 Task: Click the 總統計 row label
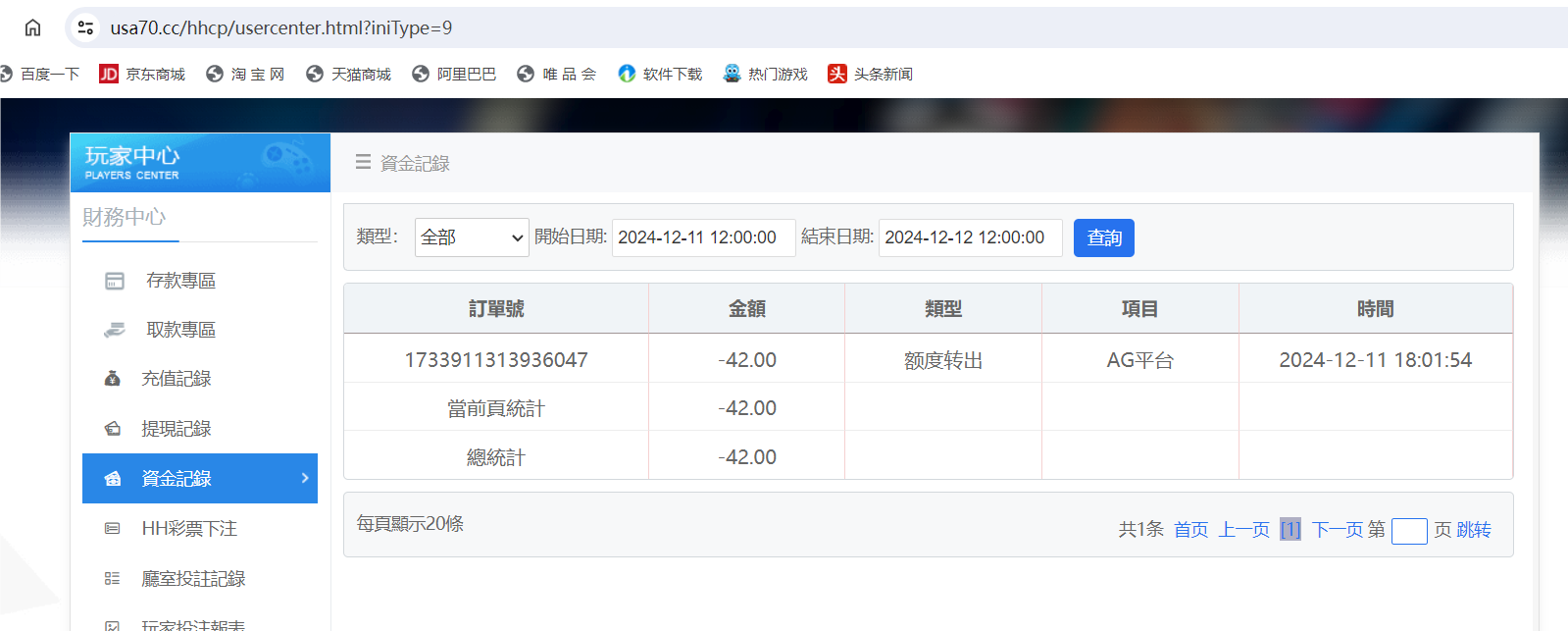496,457
